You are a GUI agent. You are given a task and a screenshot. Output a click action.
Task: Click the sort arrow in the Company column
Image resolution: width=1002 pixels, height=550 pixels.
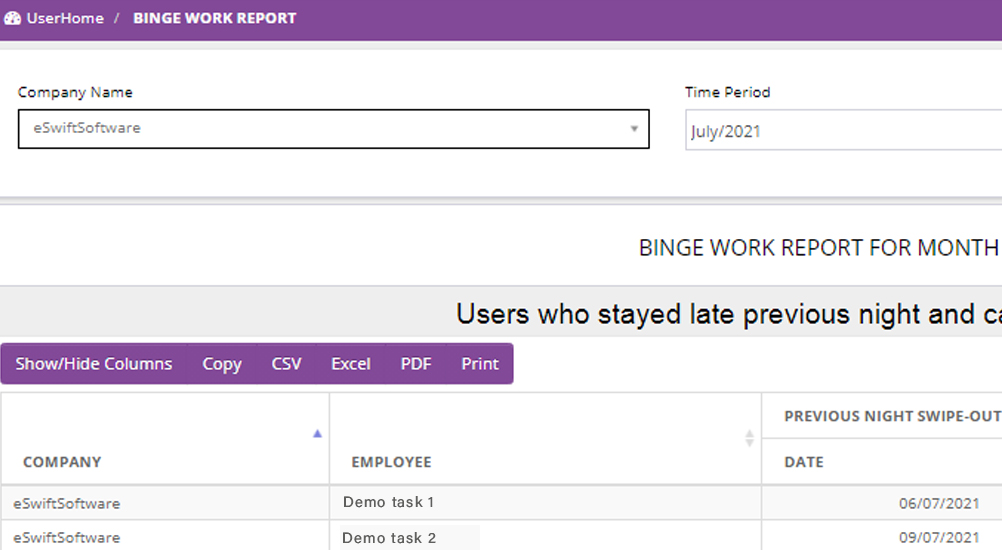pyautogui.click(x=317, y=434)
